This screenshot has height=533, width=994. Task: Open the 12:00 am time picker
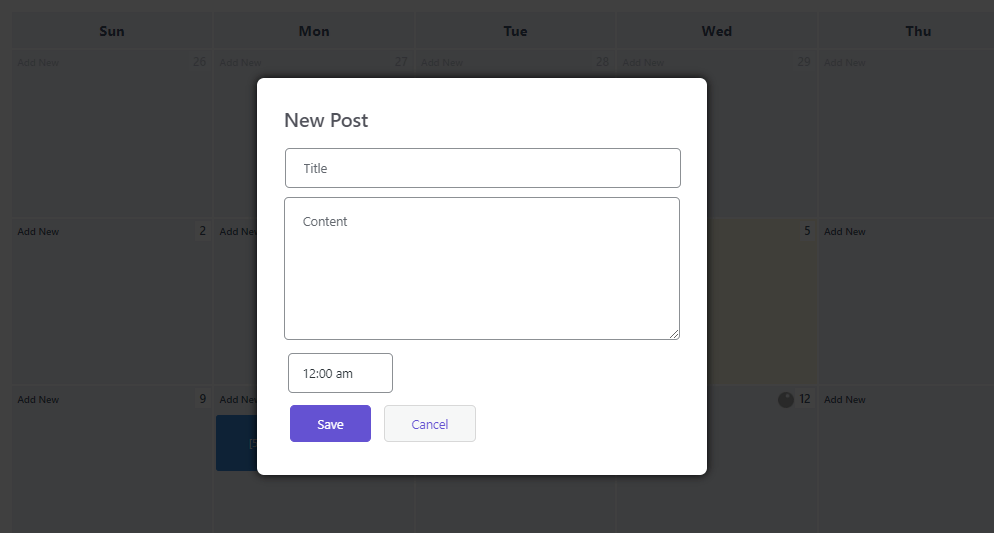click(340, 373)
